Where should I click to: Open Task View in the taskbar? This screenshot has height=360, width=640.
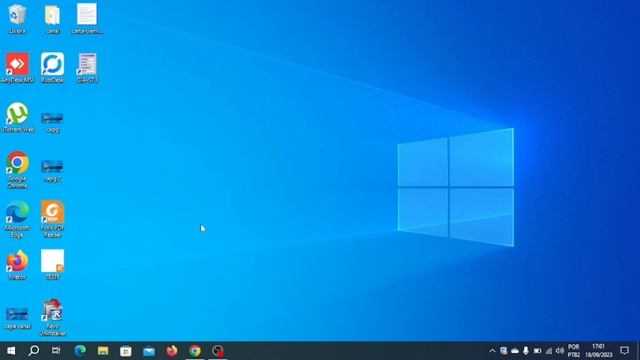tap(56, 351)
